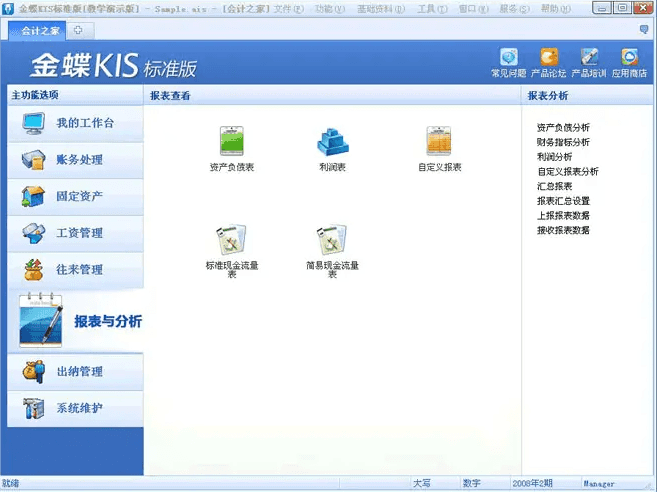The height and width of the screenshot is (492, 658).
Task: Open the 简易现金流量表 icon
Action: pyautogui.click(x=332, y=240)
